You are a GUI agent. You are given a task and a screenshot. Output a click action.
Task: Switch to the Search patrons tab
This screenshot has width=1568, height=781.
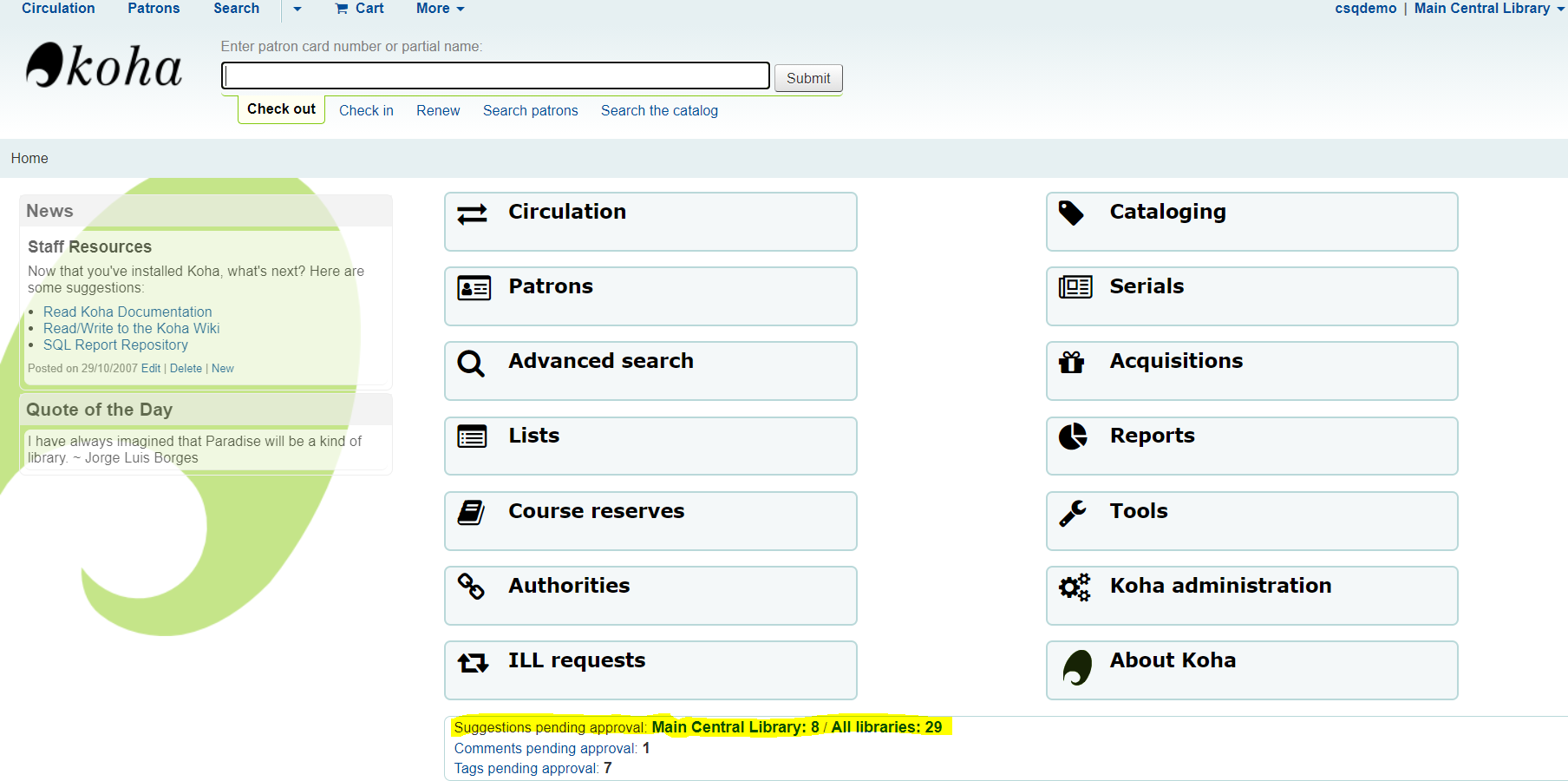531,111
